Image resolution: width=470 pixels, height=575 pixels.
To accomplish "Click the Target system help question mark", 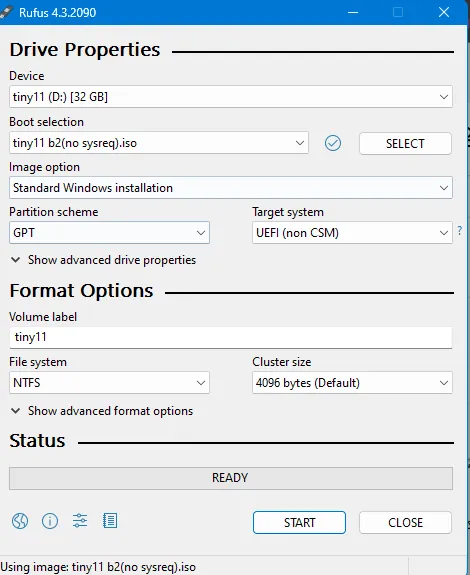I will (460, 230).
